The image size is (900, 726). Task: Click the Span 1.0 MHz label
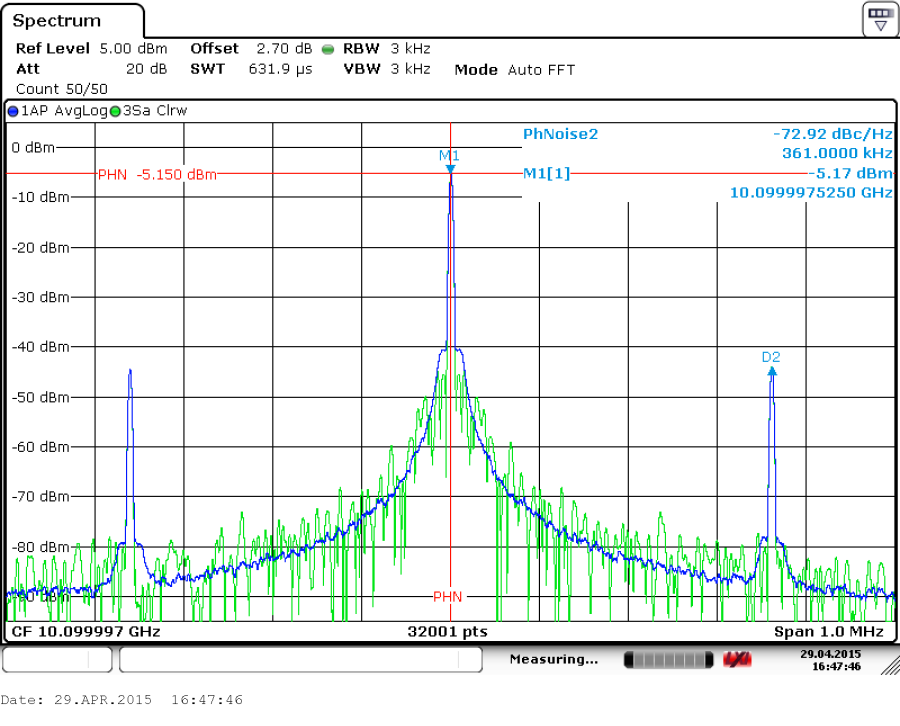click(x=827, y=632)
